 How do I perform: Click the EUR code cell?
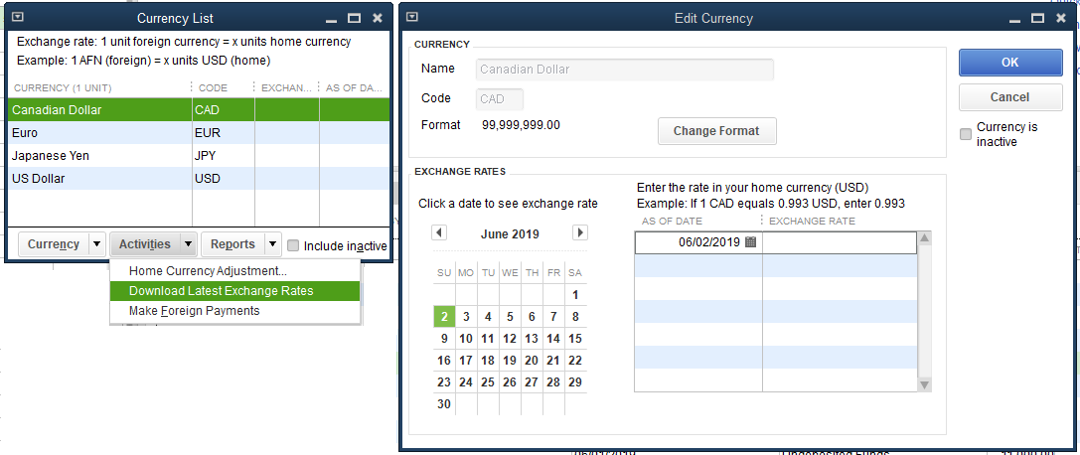click(x=223, y=133)
